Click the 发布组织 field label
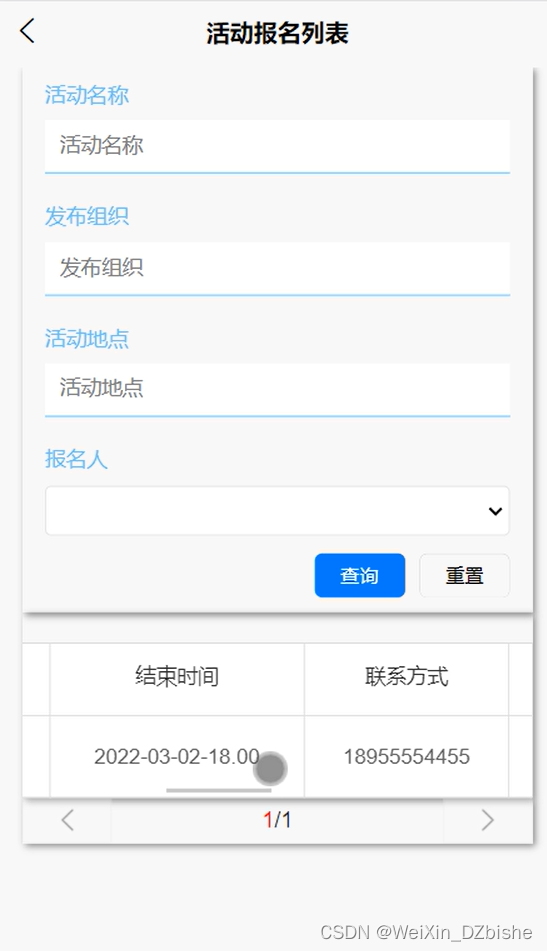The height and width of the screenshot is (951, 547). pos(87,217)
